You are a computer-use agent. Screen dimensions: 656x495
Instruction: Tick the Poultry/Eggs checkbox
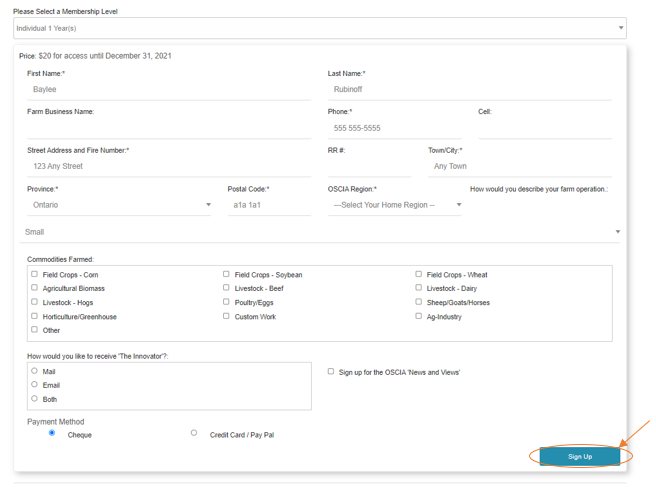pos(226,302)
